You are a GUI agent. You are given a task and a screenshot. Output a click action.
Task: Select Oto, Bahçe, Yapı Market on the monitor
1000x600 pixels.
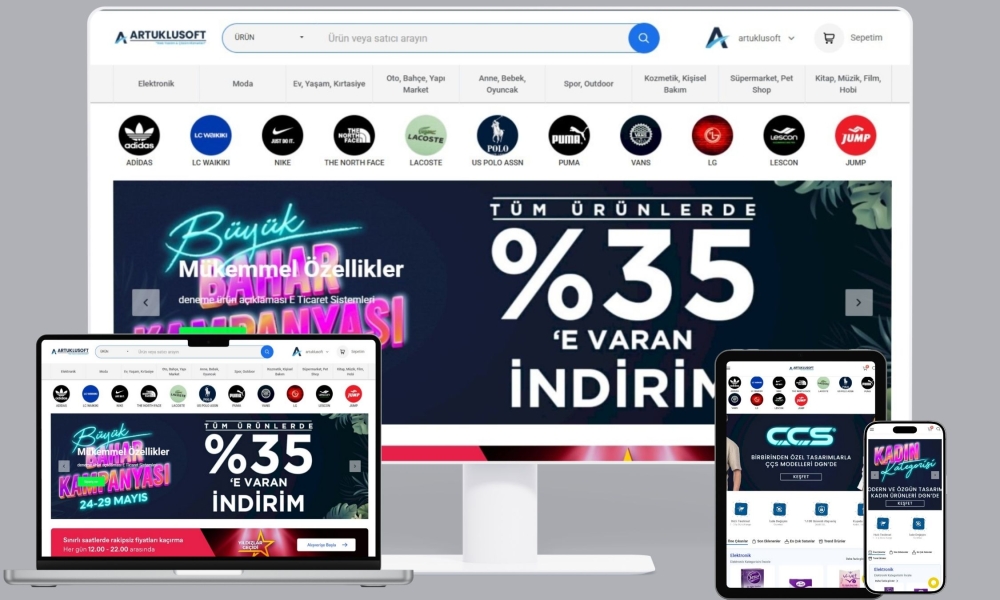coord(416,84)
